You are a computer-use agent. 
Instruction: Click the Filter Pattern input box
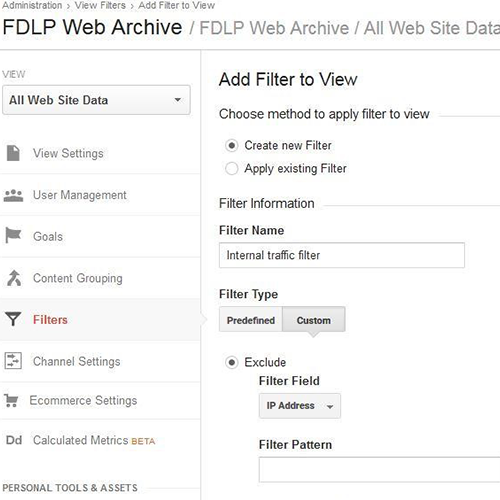click(379, 470)
